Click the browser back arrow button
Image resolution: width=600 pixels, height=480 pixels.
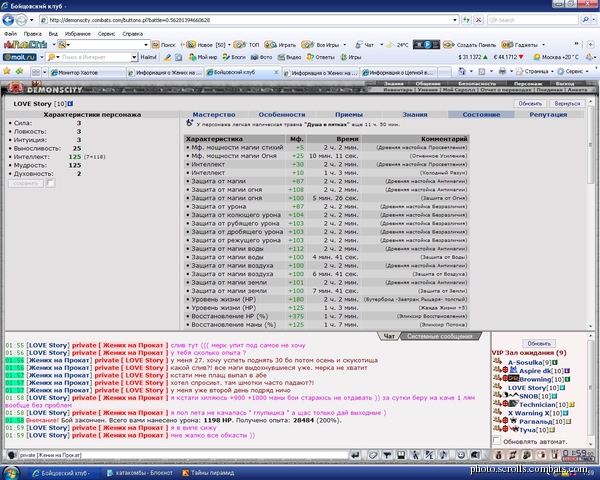(x=8, y=20)
